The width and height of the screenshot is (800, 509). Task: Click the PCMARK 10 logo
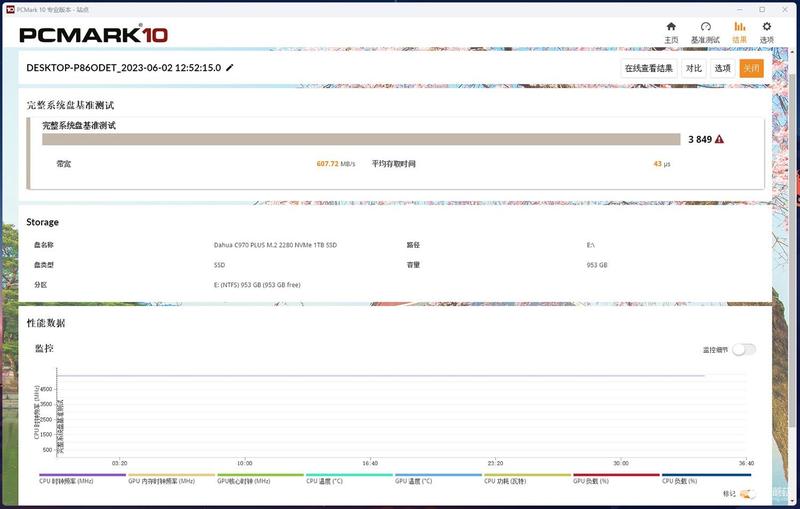[93, 34]
